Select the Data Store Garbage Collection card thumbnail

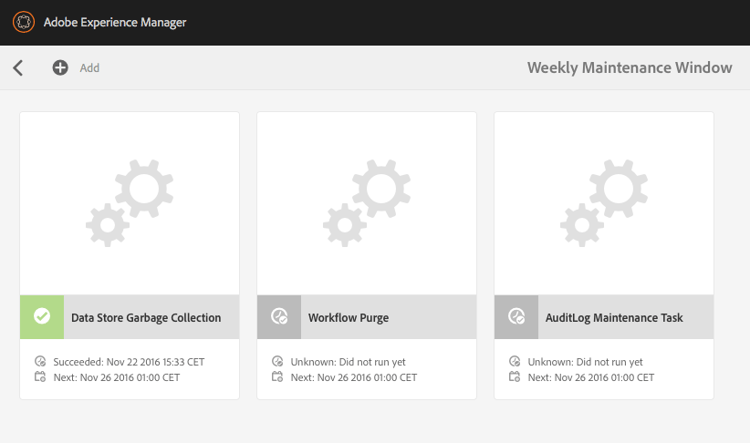coord(130,203)
